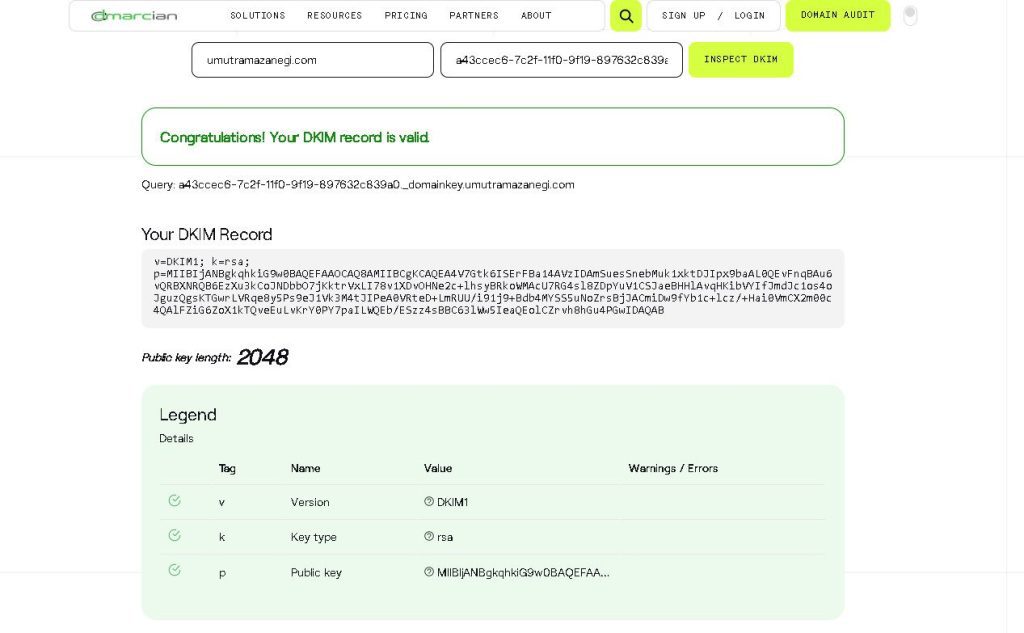Click the 'Legend' heading
1024x633 pixels.
click(x=187, y=415)
